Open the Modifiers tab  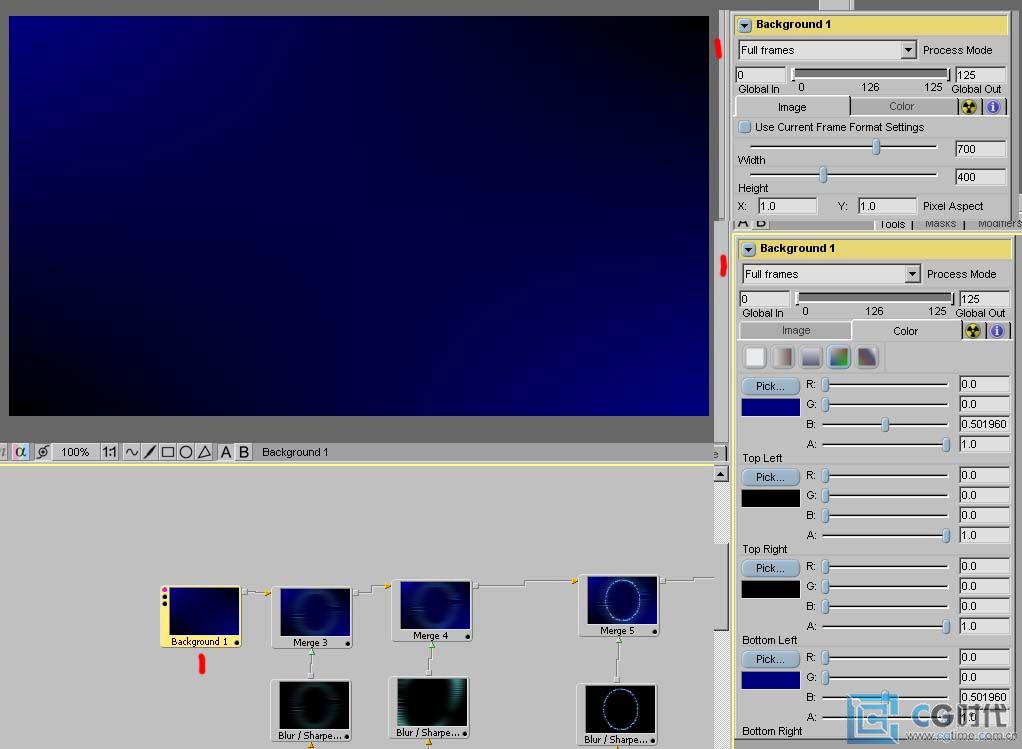pyautogui.click(x=999, y=224)
